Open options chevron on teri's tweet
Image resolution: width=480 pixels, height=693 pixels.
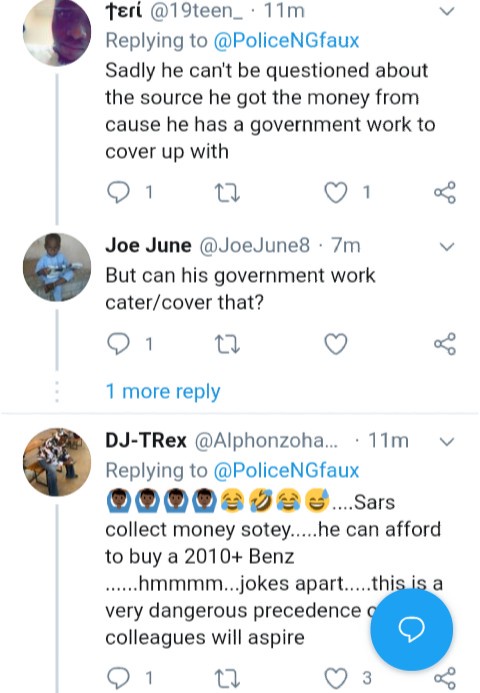pos(447,11)
